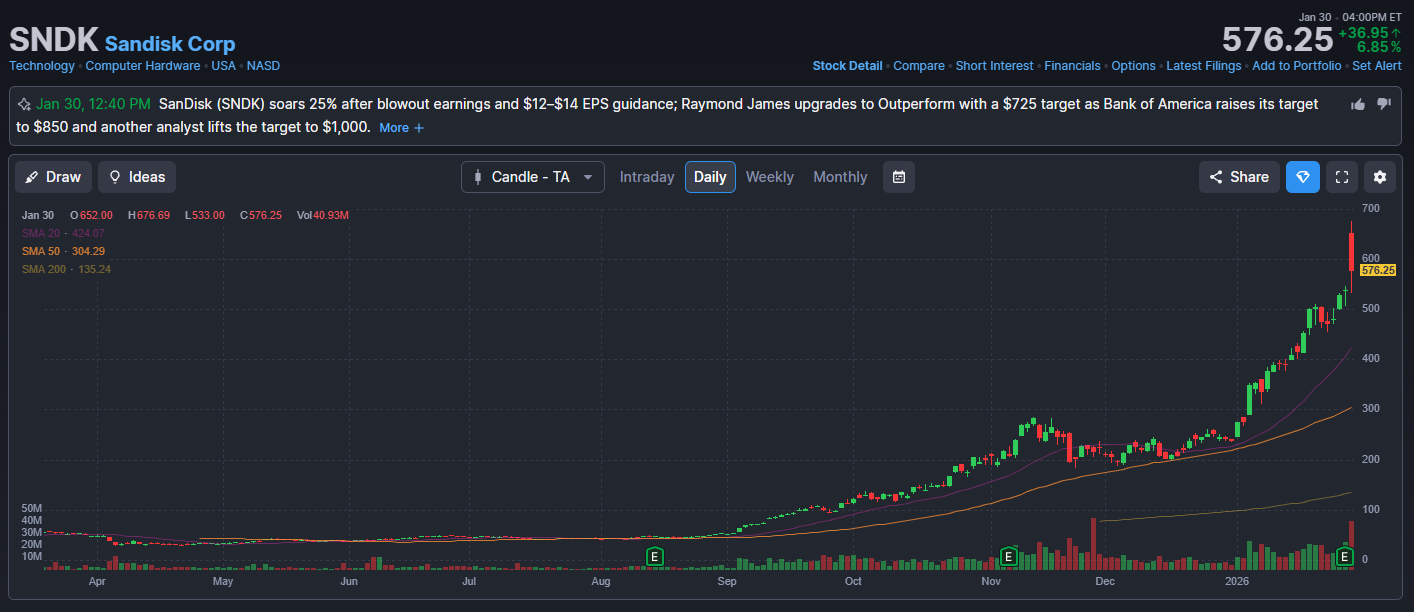Viewport: 1414px width, 612px height.
Task: Click the AI sparkle icon beside news date
Action: click(x=24, y=104)
